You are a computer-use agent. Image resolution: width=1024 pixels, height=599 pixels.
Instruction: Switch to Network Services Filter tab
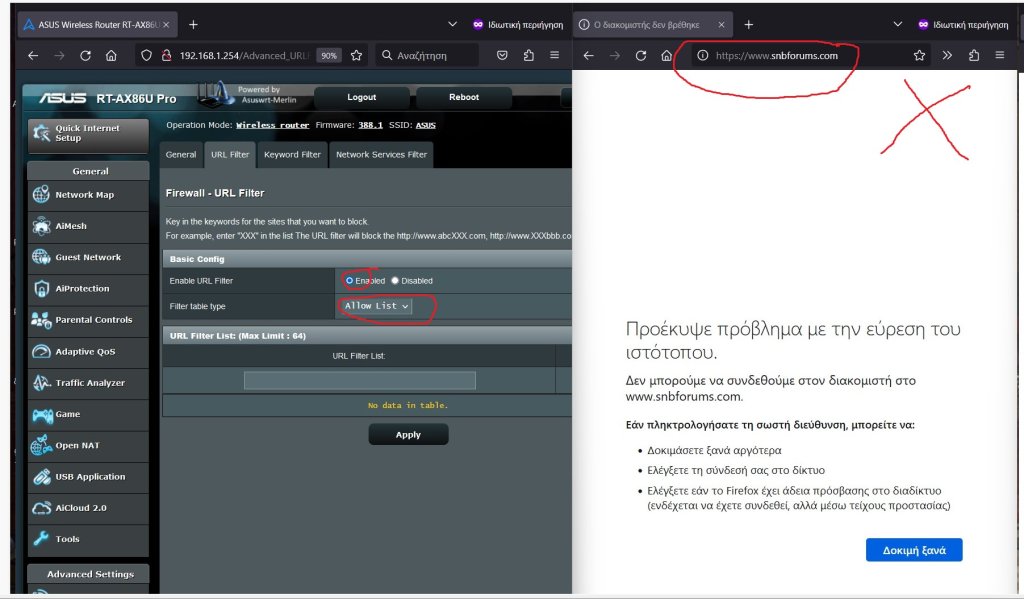[x=381, y=155]
